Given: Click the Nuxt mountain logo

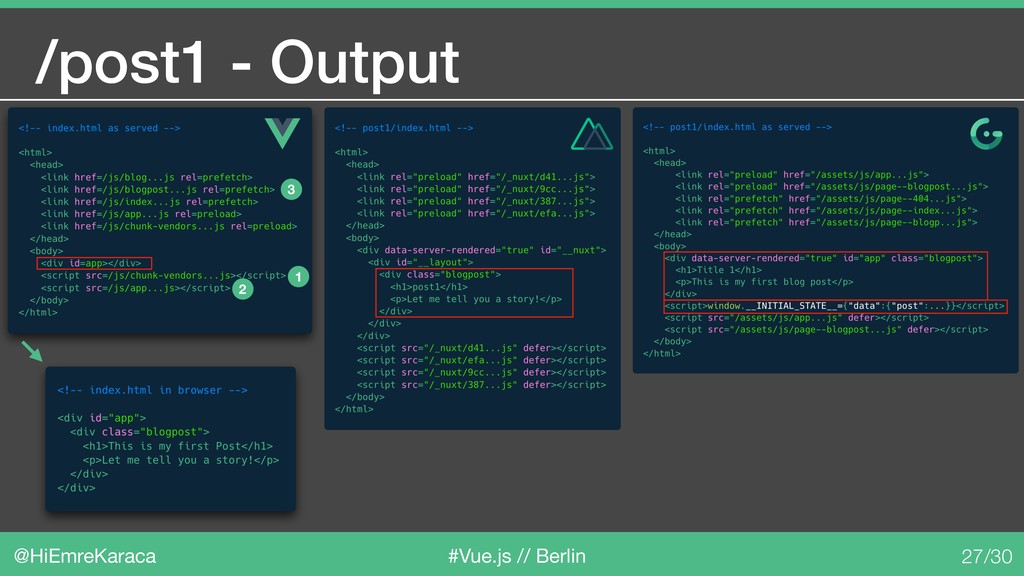Looking at the screenshot, I should (592, 135).
